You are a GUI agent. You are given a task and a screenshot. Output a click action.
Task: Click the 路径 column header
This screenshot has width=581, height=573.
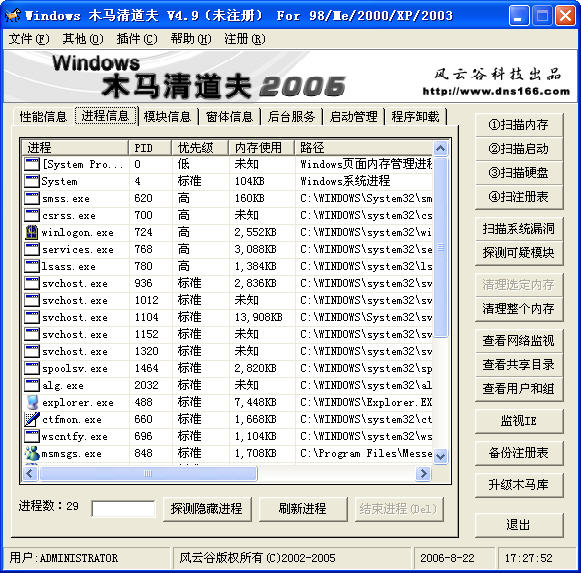coord(363,148)
